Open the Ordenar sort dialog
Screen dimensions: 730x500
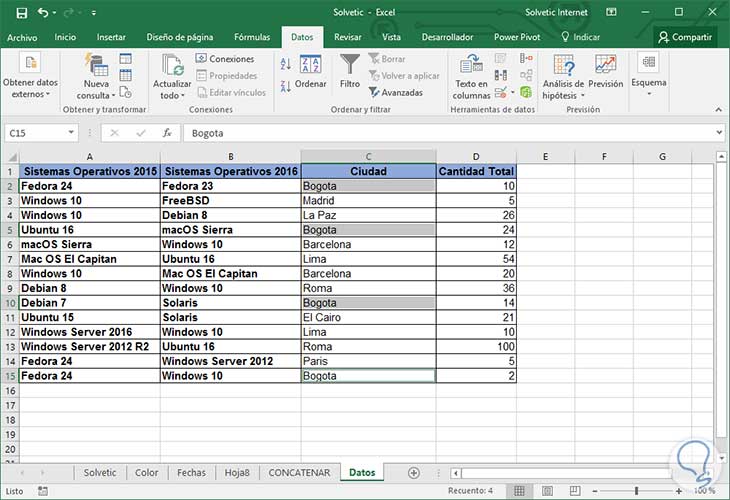click(x=311, y=72)
